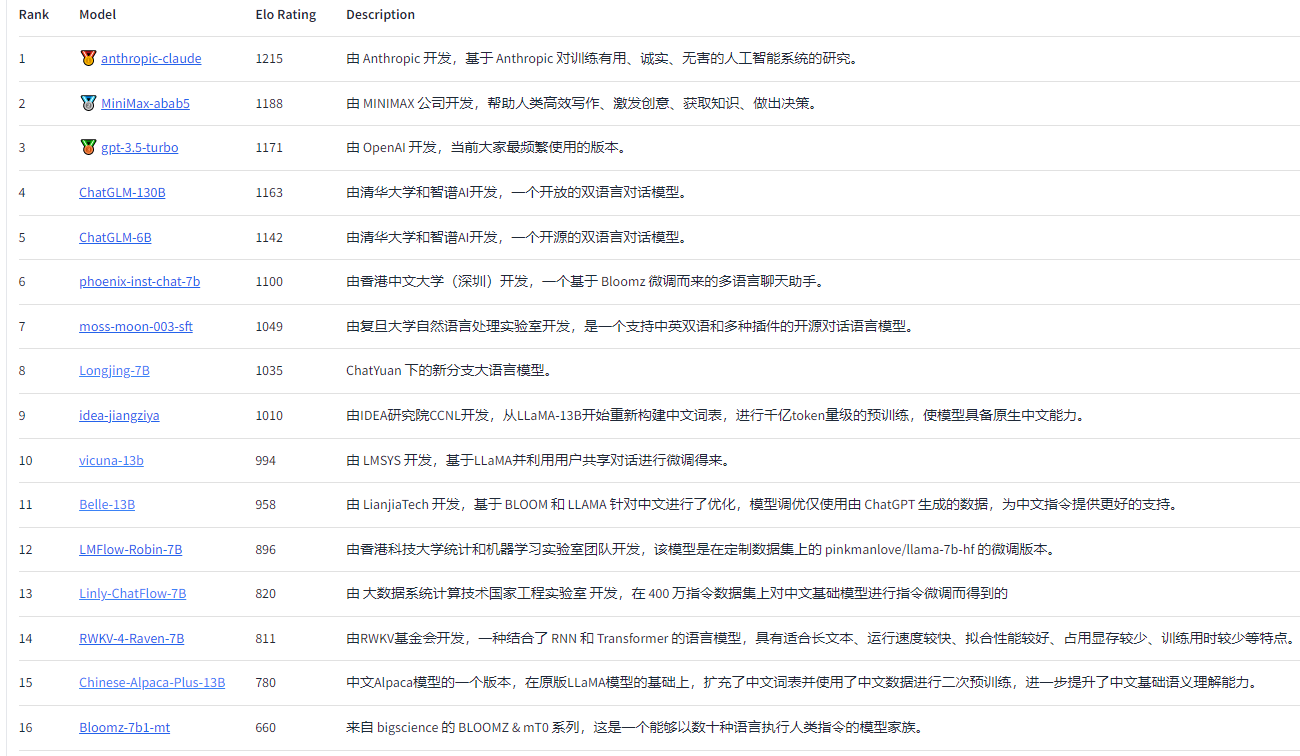Click the gold medal icon beside anthropic-claude
The height and width of the screenshot is (756, 1300).
click(88, 58)
